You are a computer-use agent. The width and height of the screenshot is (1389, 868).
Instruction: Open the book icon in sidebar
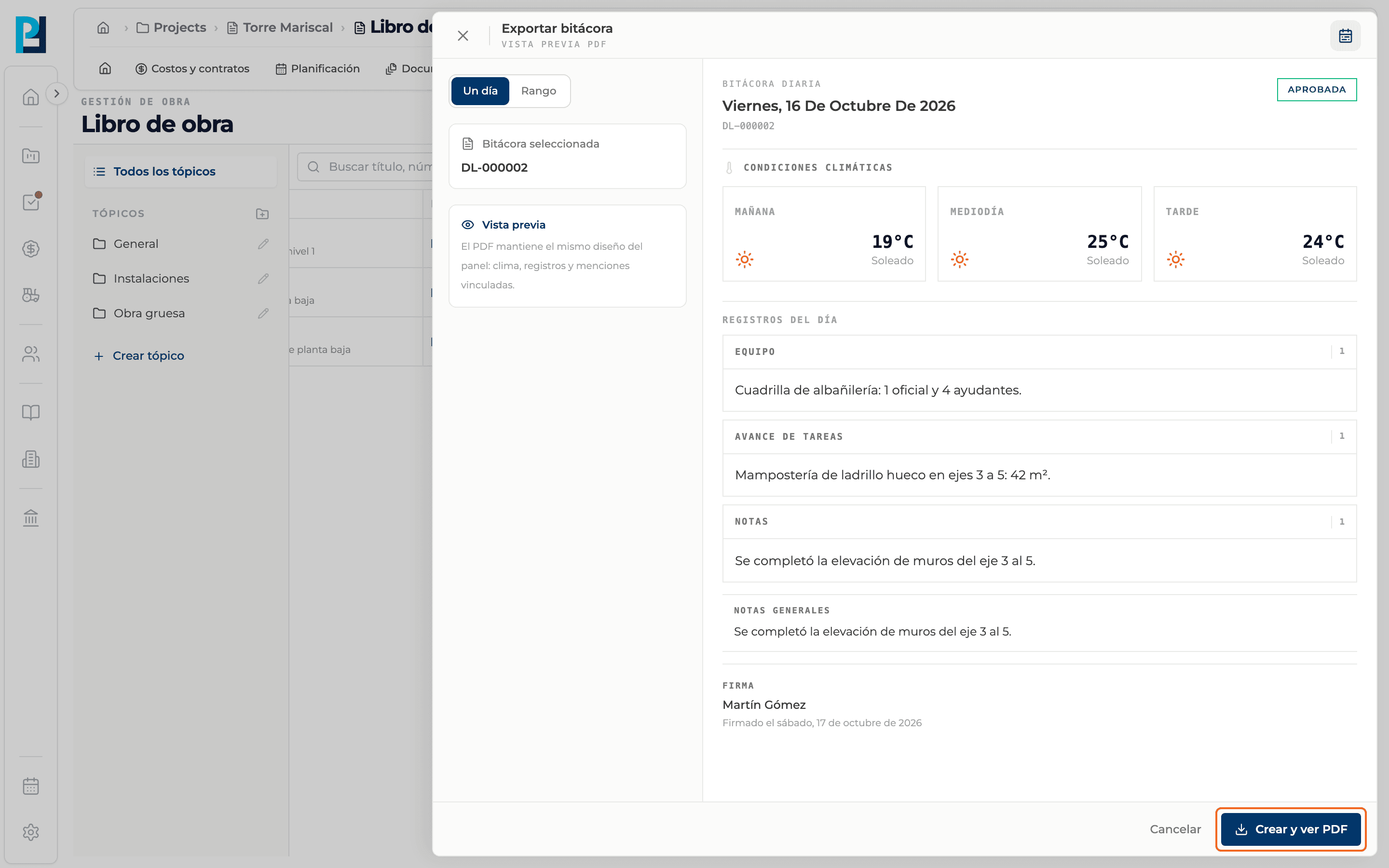click(31, 412)
